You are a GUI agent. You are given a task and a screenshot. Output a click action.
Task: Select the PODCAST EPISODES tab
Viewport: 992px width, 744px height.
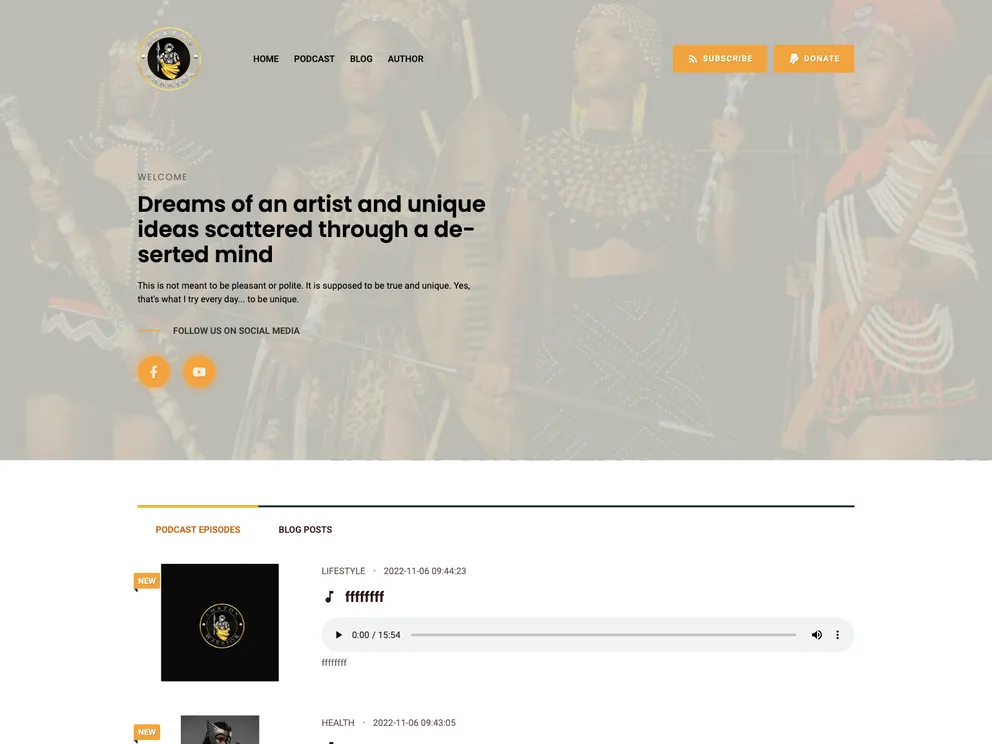198,530
